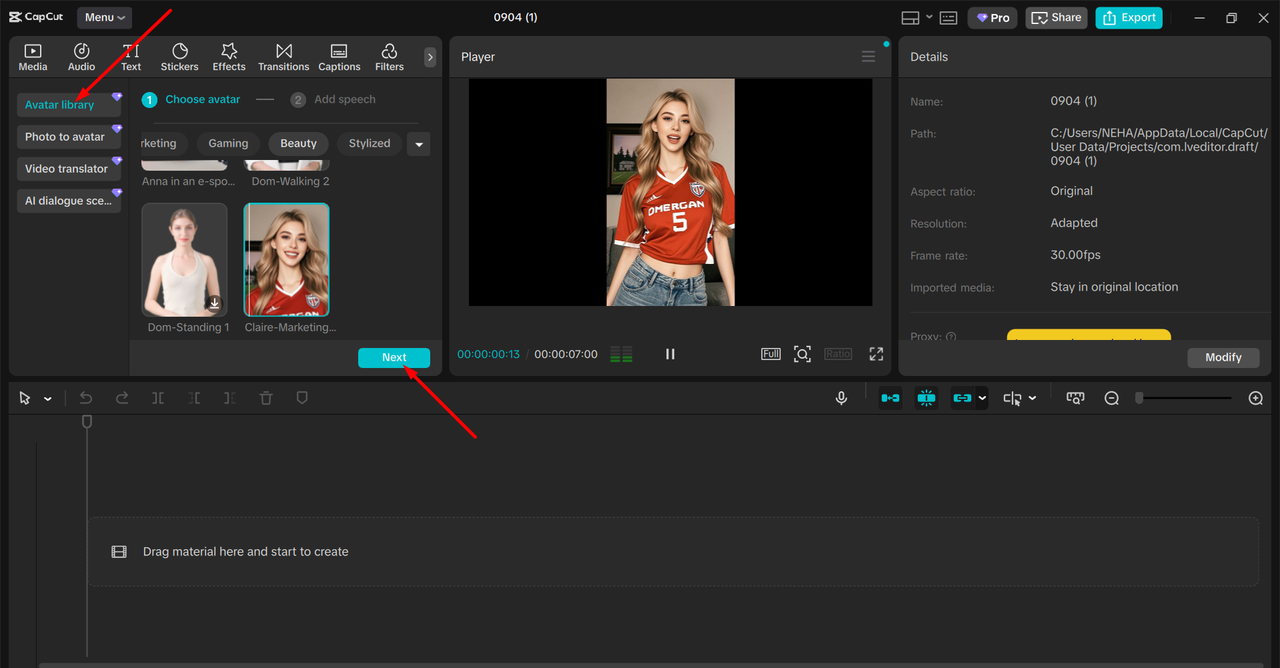
Task: Click the timeline zoom out icon
Action: pos(1111,398)
